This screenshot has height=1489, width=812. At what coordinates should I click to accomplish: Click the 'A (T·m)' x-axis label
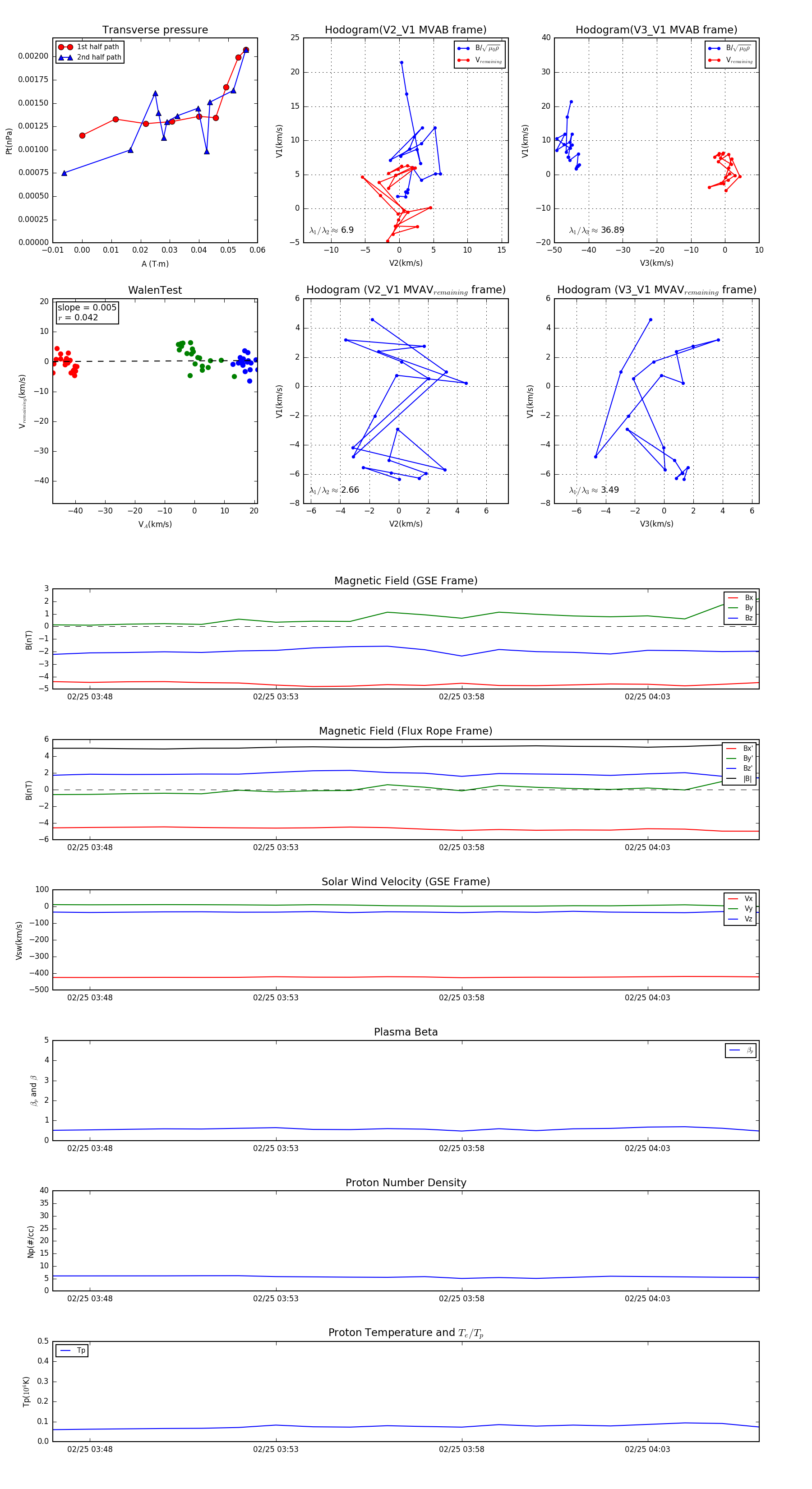point(155,264)
